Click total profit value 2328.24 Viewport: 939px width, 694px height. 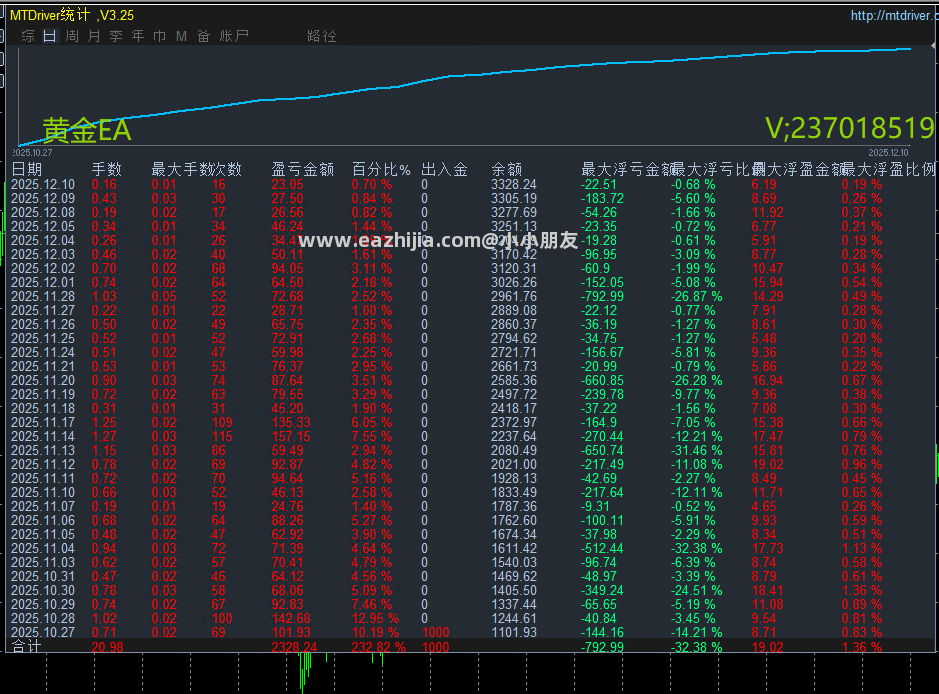point(294,647)
